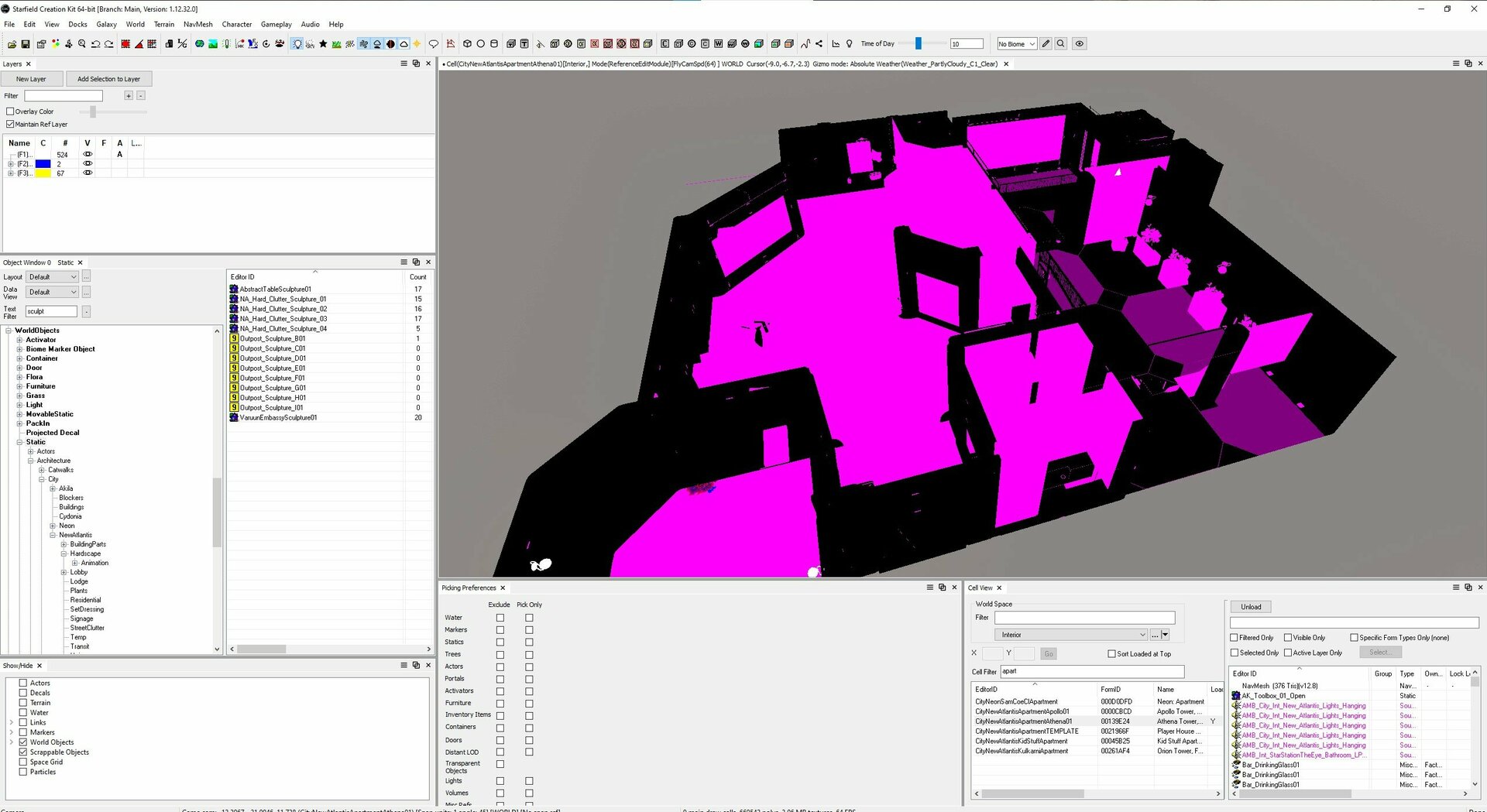
Task: Enable the Overlay Color checkbox
Action: click(x=10, y=111)
